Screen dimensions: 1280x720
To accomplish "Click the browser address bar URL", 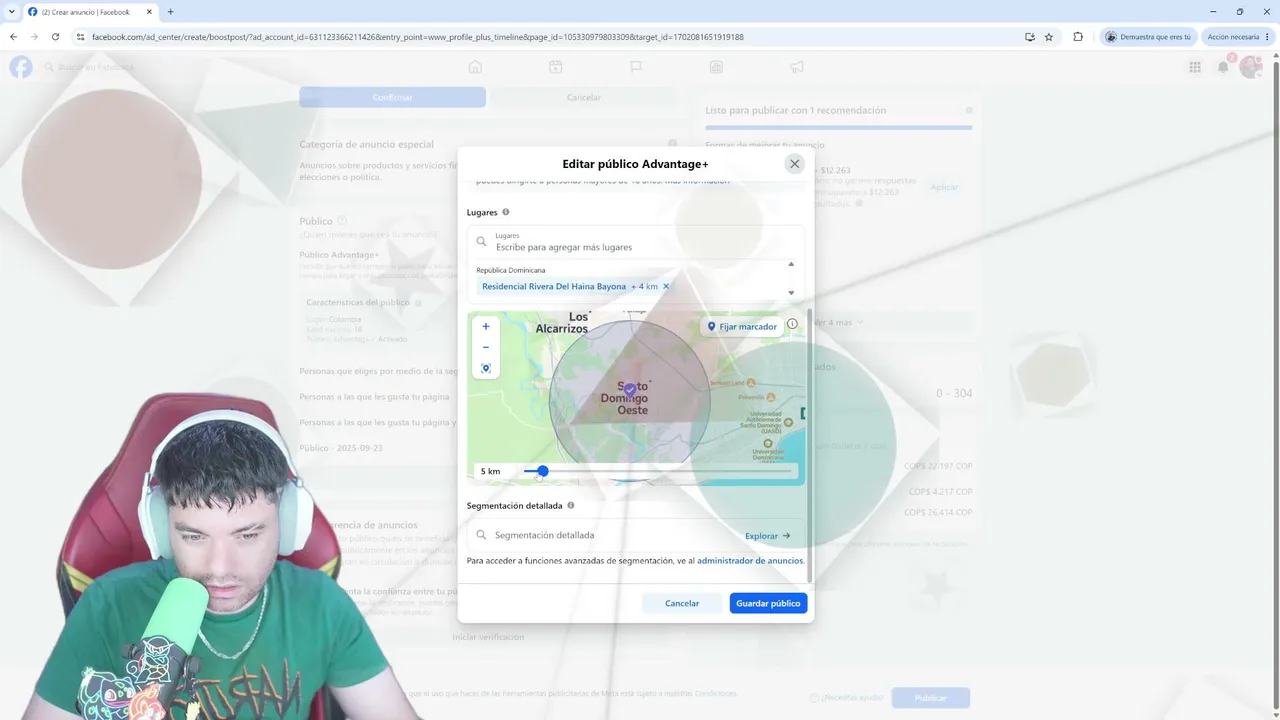I will (417, 37).
